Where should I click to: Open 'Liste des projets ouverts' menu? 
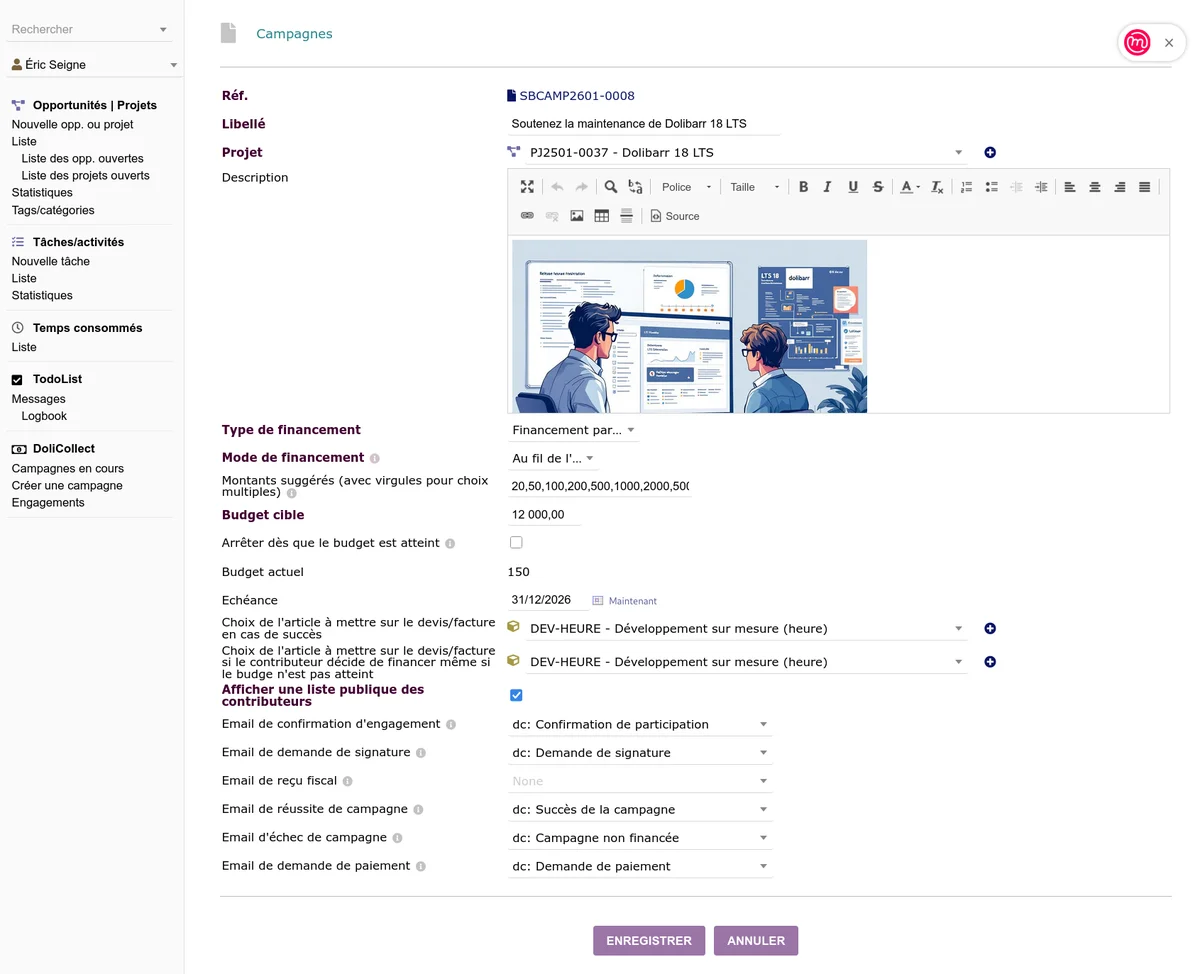pos(85,176)
